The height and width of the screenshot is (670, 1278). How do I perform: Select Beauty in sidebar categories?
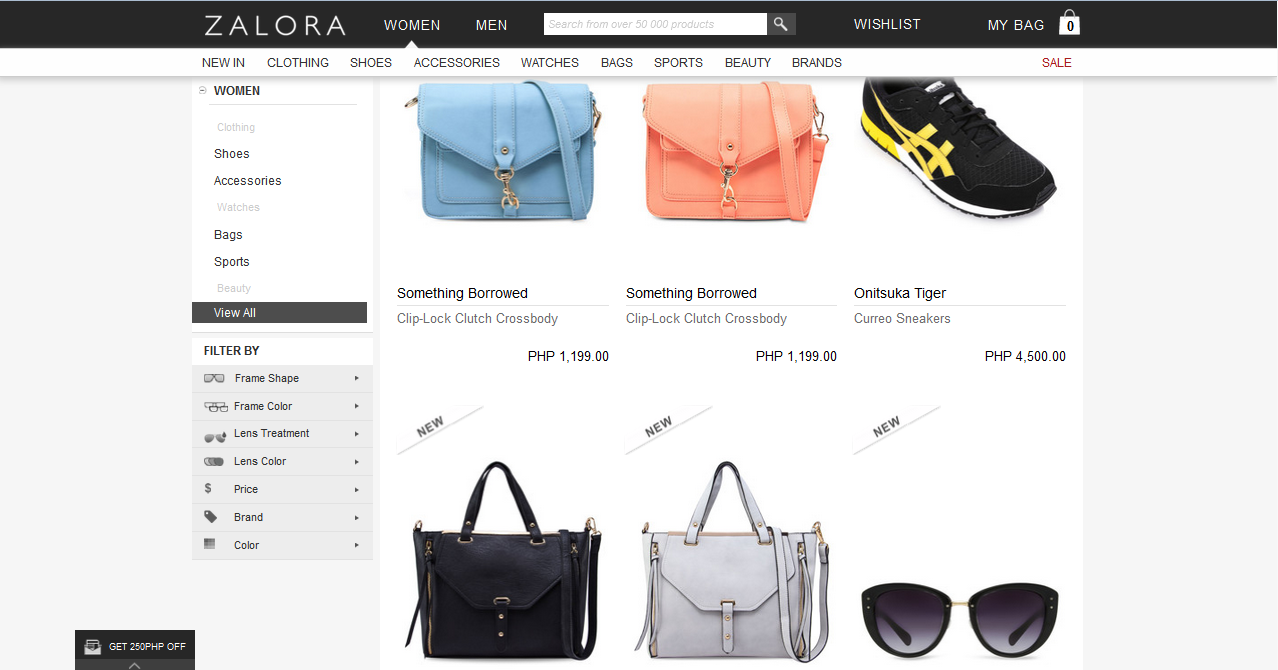[x=234, y=288]
